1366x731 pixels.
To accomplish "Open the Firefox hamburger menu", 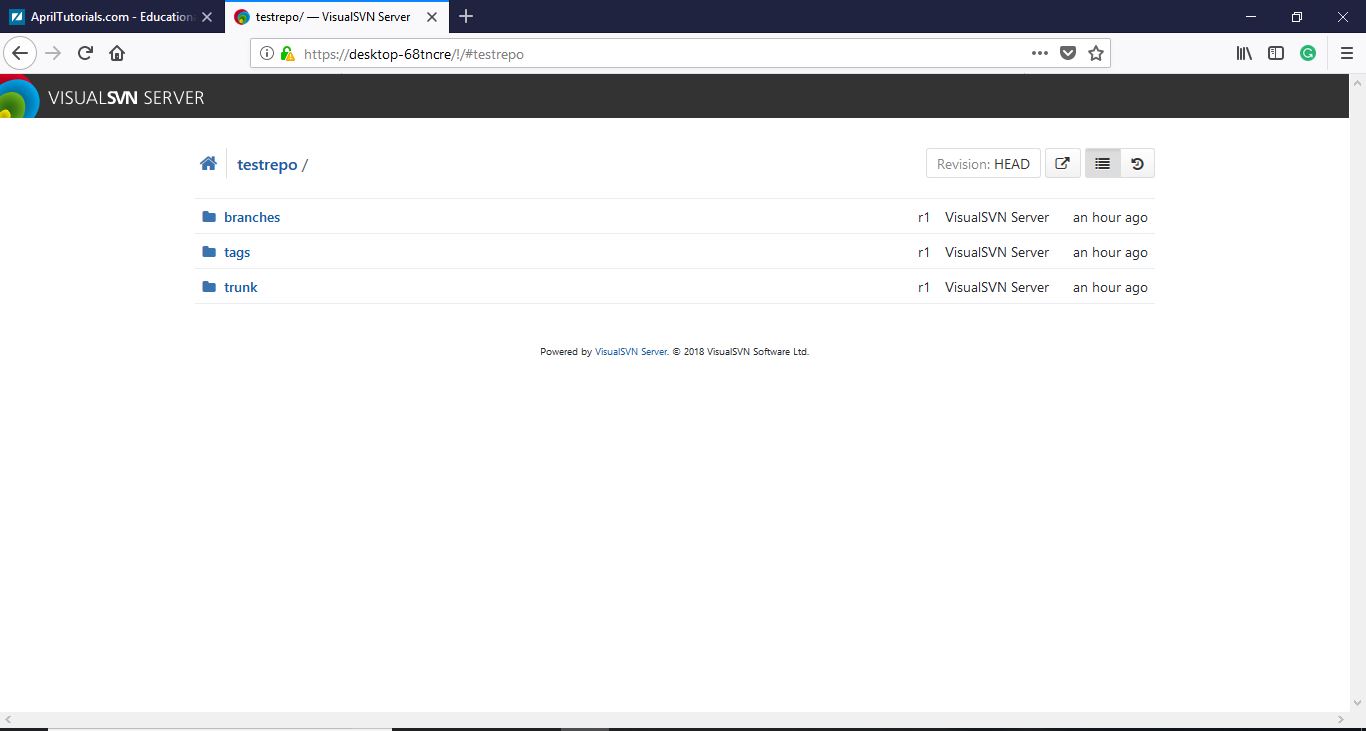I will click(1345, 53).
